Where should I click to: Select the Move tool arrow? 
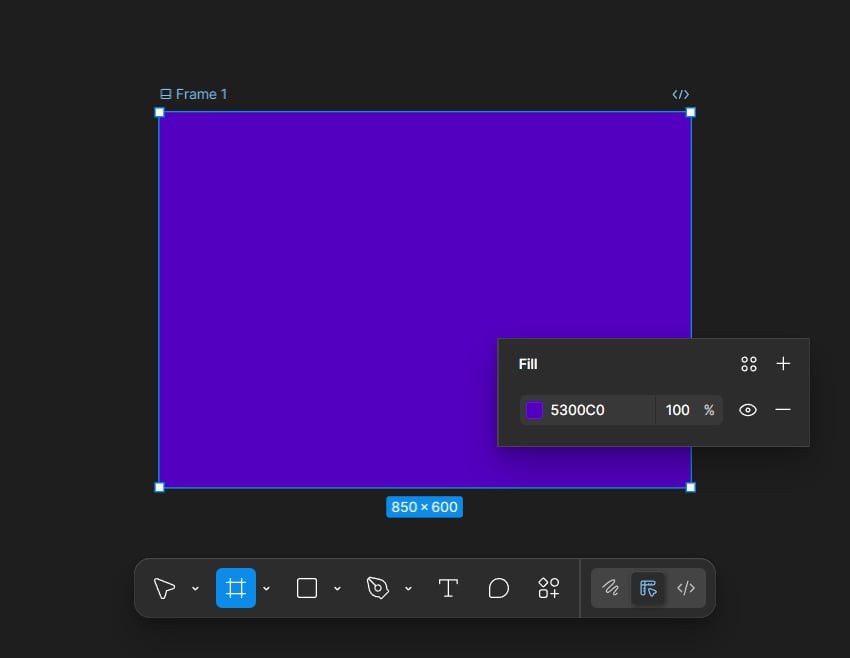tap(164, 588)
